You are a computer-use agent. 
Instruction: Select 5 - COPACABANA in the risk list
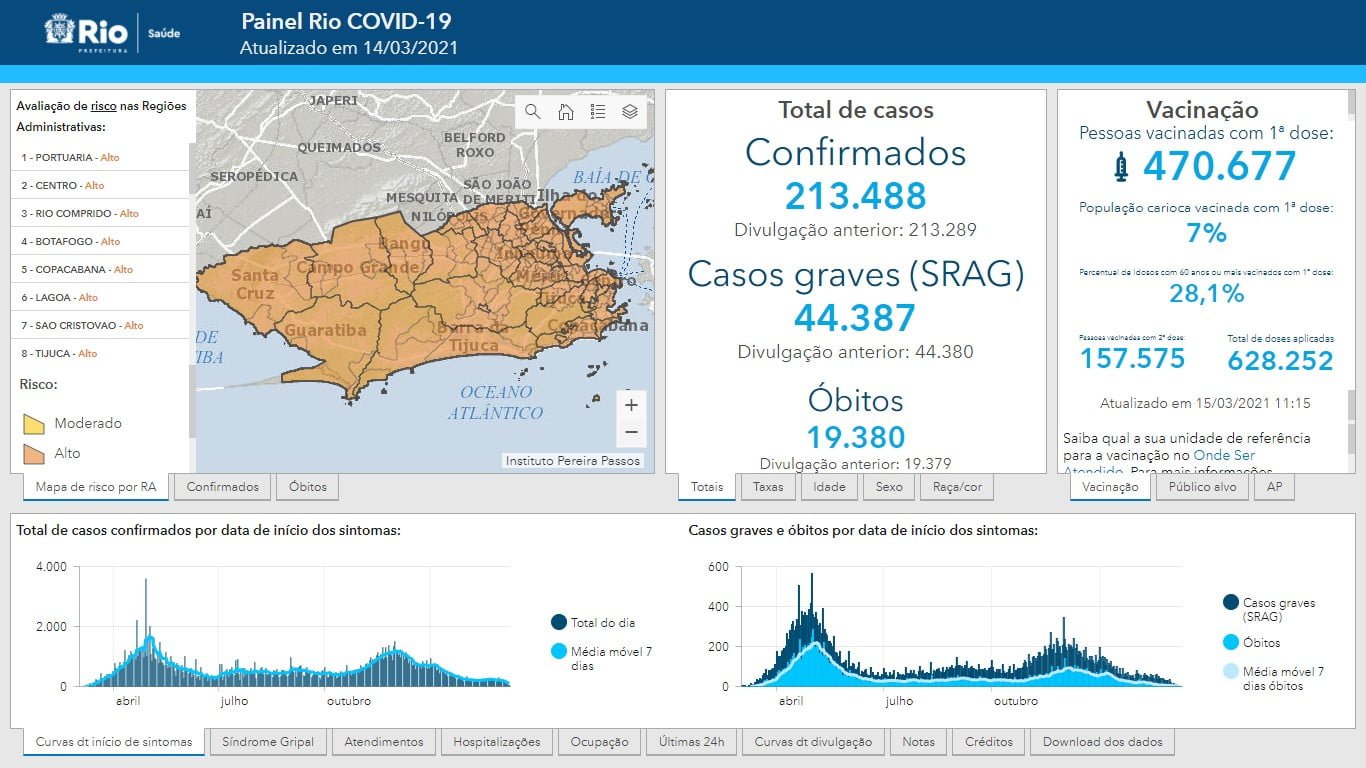pos(77,269)
